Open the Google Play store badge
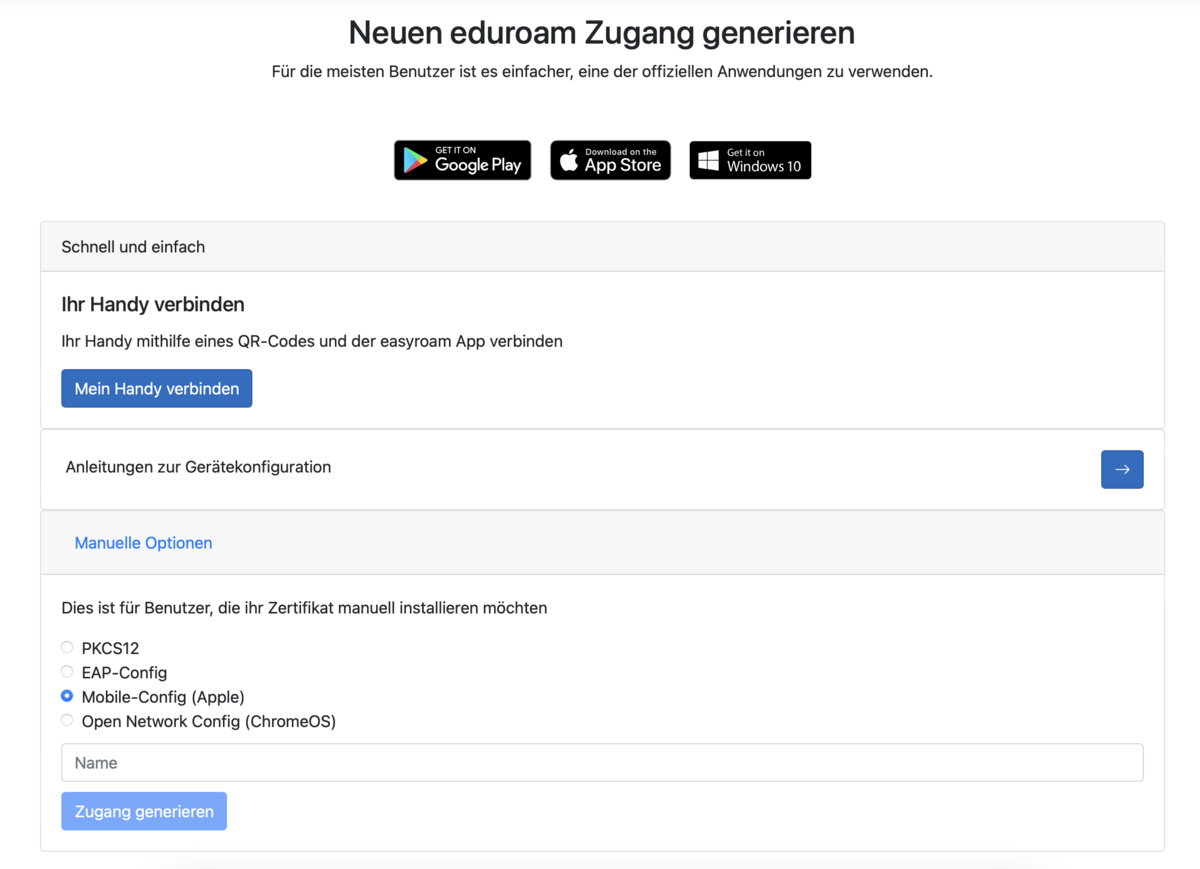Viewport: 1200px width, 869px height. pyautogui.click(x=462, y=160)
